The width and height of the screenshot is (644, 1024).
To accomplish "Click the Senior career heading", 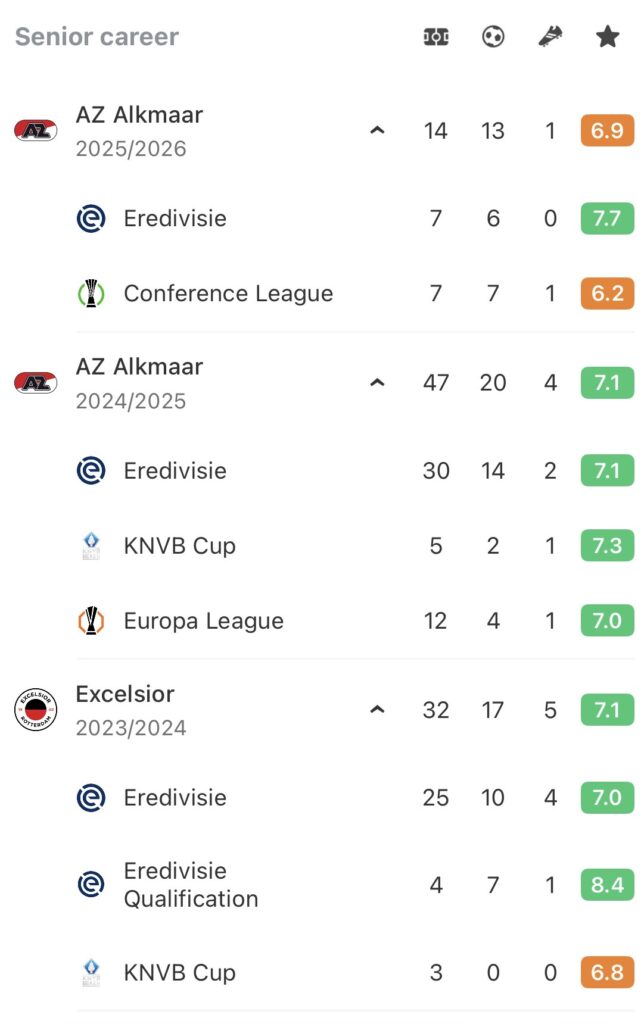I will click(97, 37).
